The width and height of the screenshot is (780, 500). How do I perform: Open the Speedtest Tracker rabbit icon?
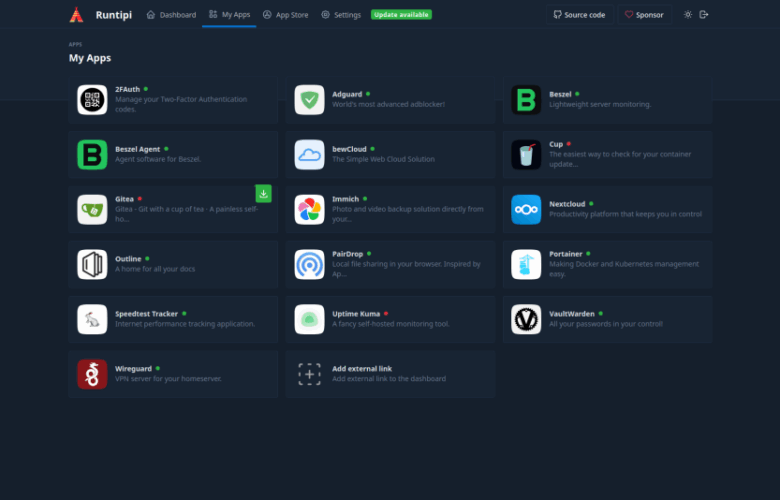(92, 319)
